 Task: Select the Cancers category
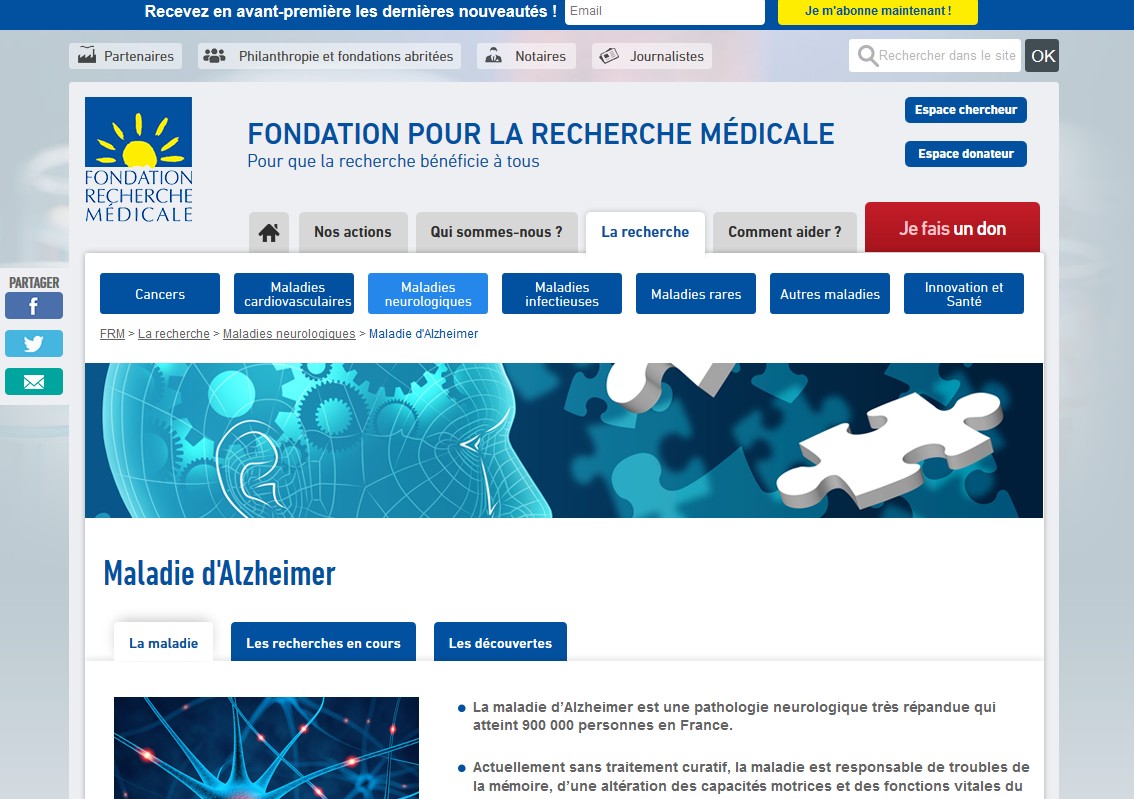[x=160, y=294]
